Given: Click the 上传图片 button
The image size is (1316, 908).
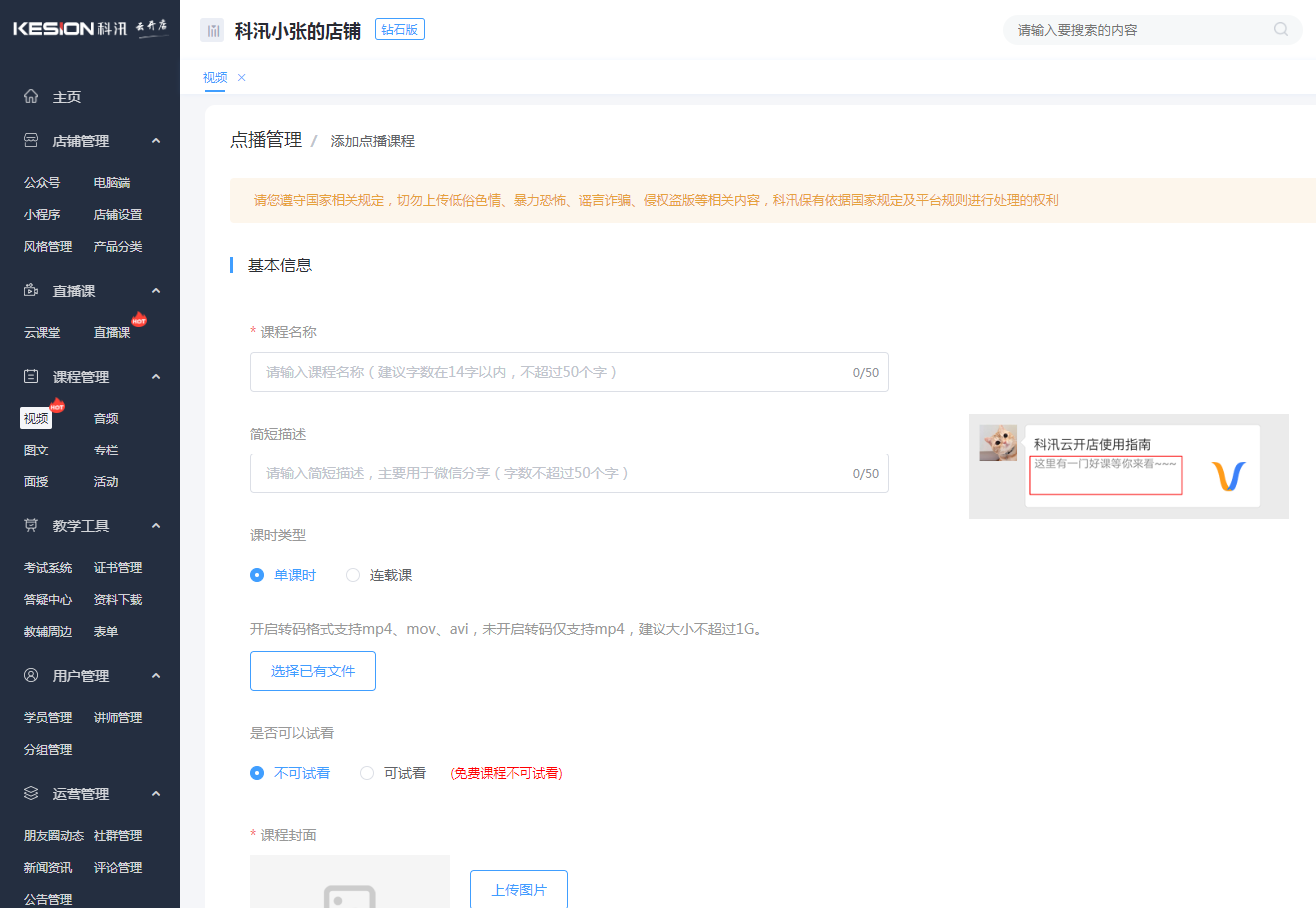Looking at the screenshot, I should pyautogui.click(x=518, y=888).
